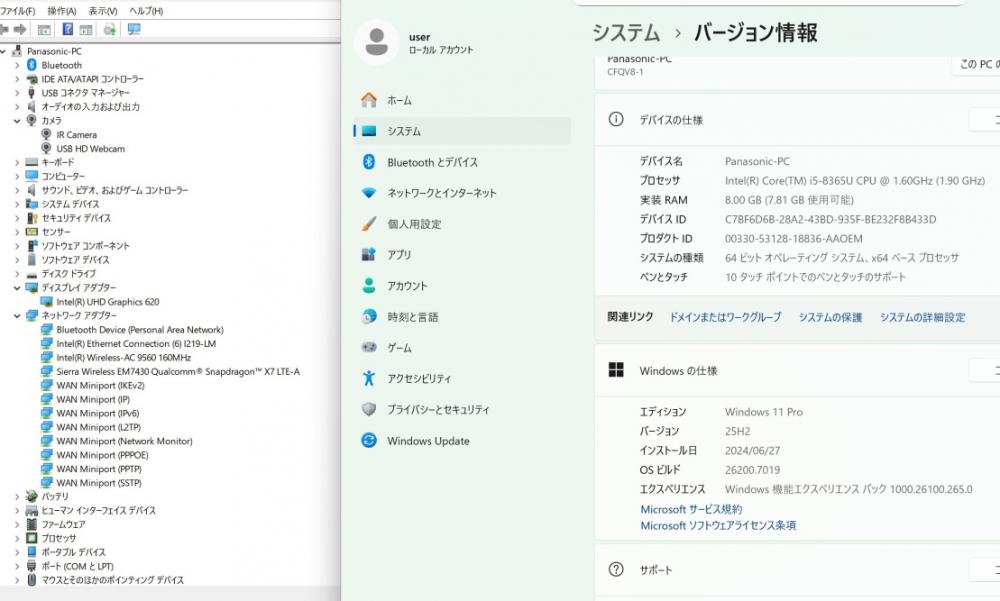
Task: Open システムの詳細設定 link
Action: 923,317
